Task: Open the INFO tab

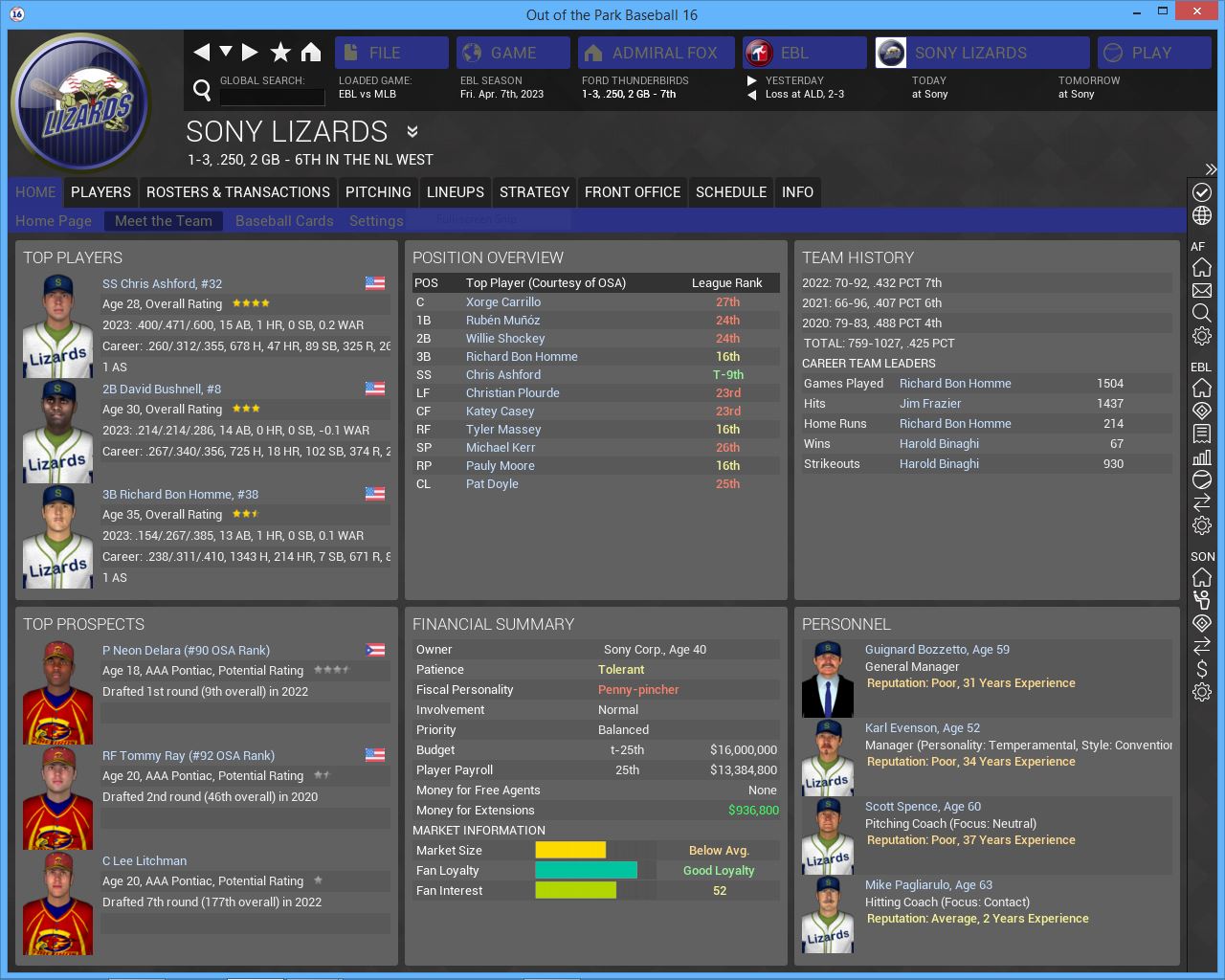Action: click(x=797, y=192)
